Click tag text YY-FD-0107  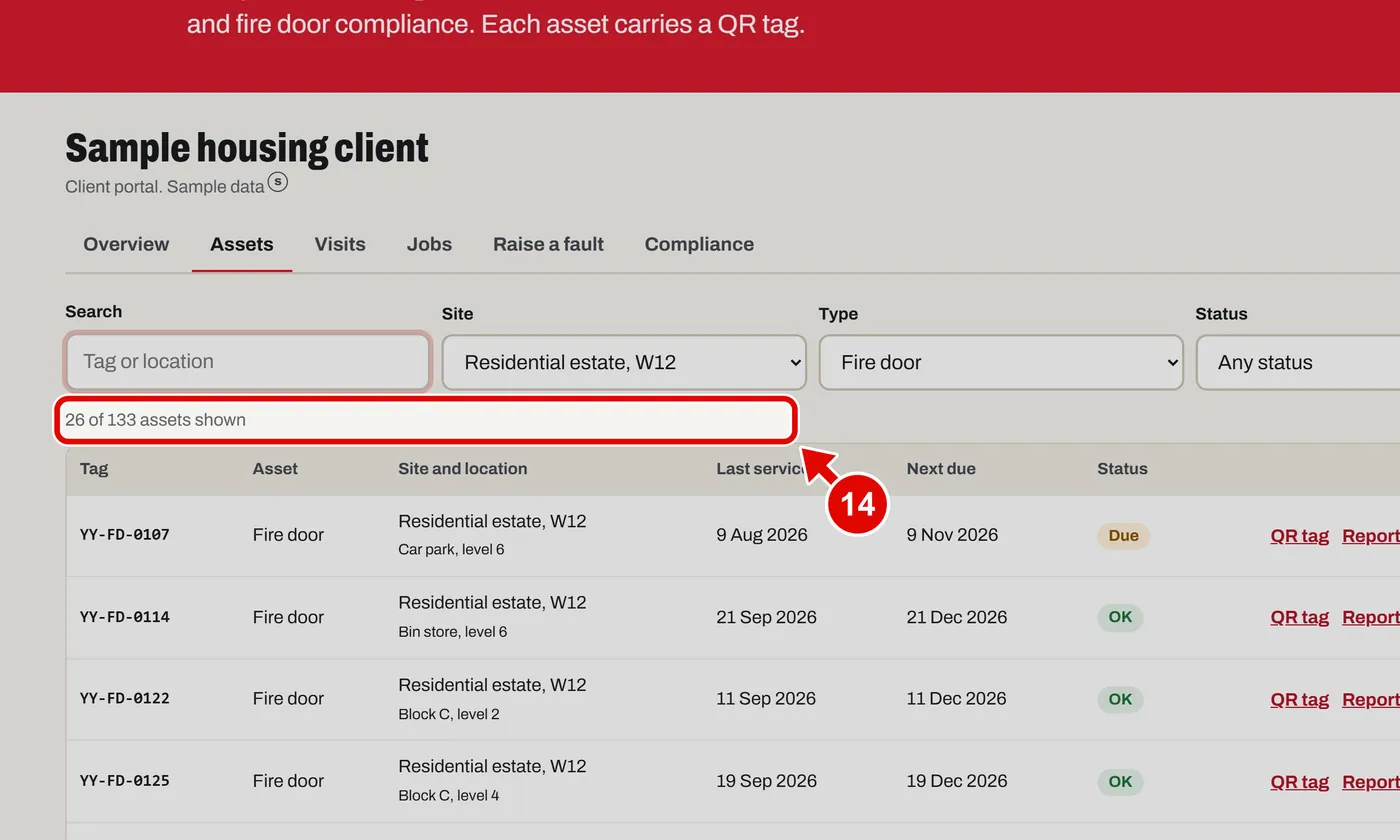point(125,535)
